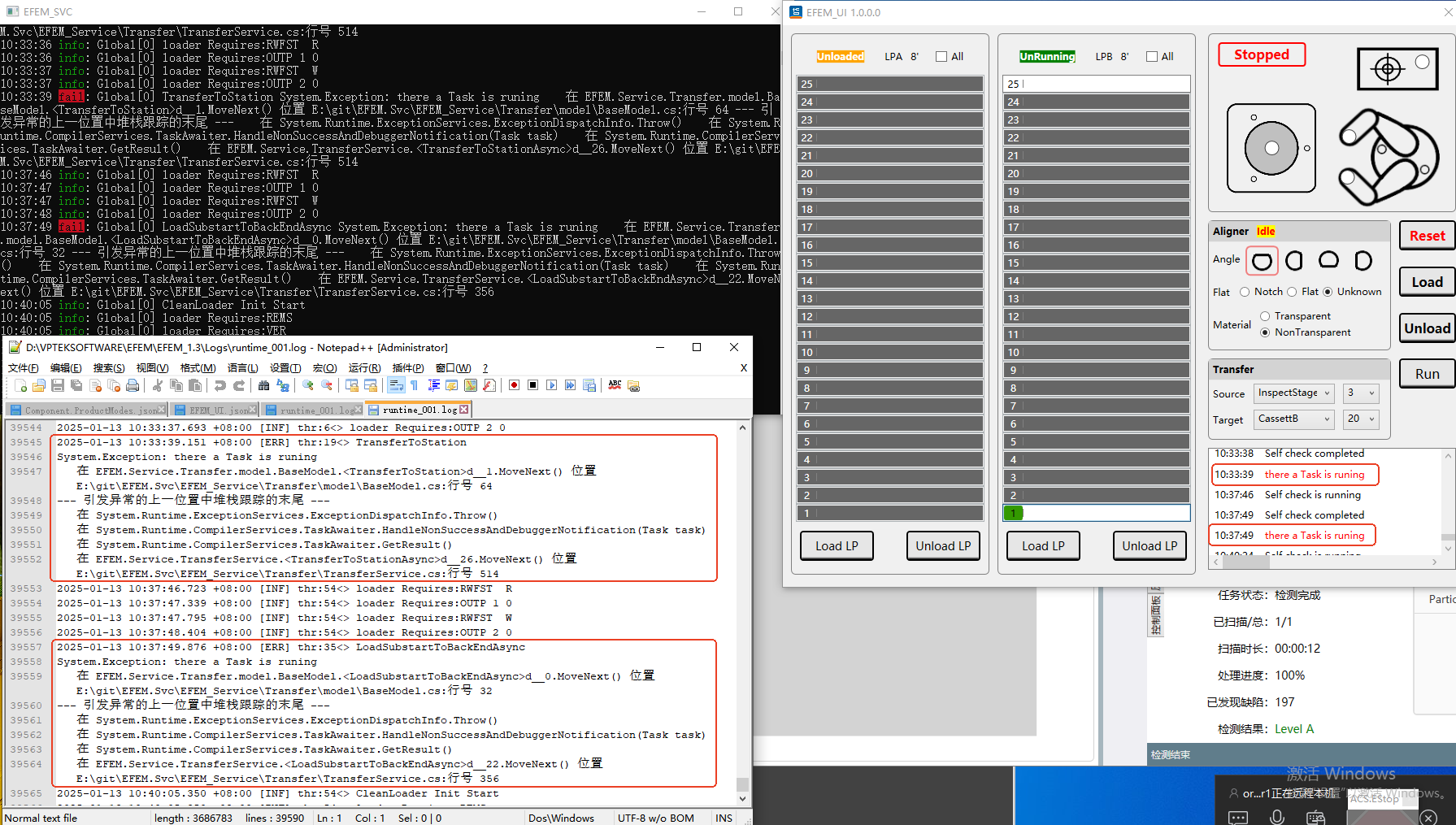Click the inspect stage crosshair graphic
Image resolution: width=1456 pixels, height=825 pixels.
[1398, 68]
